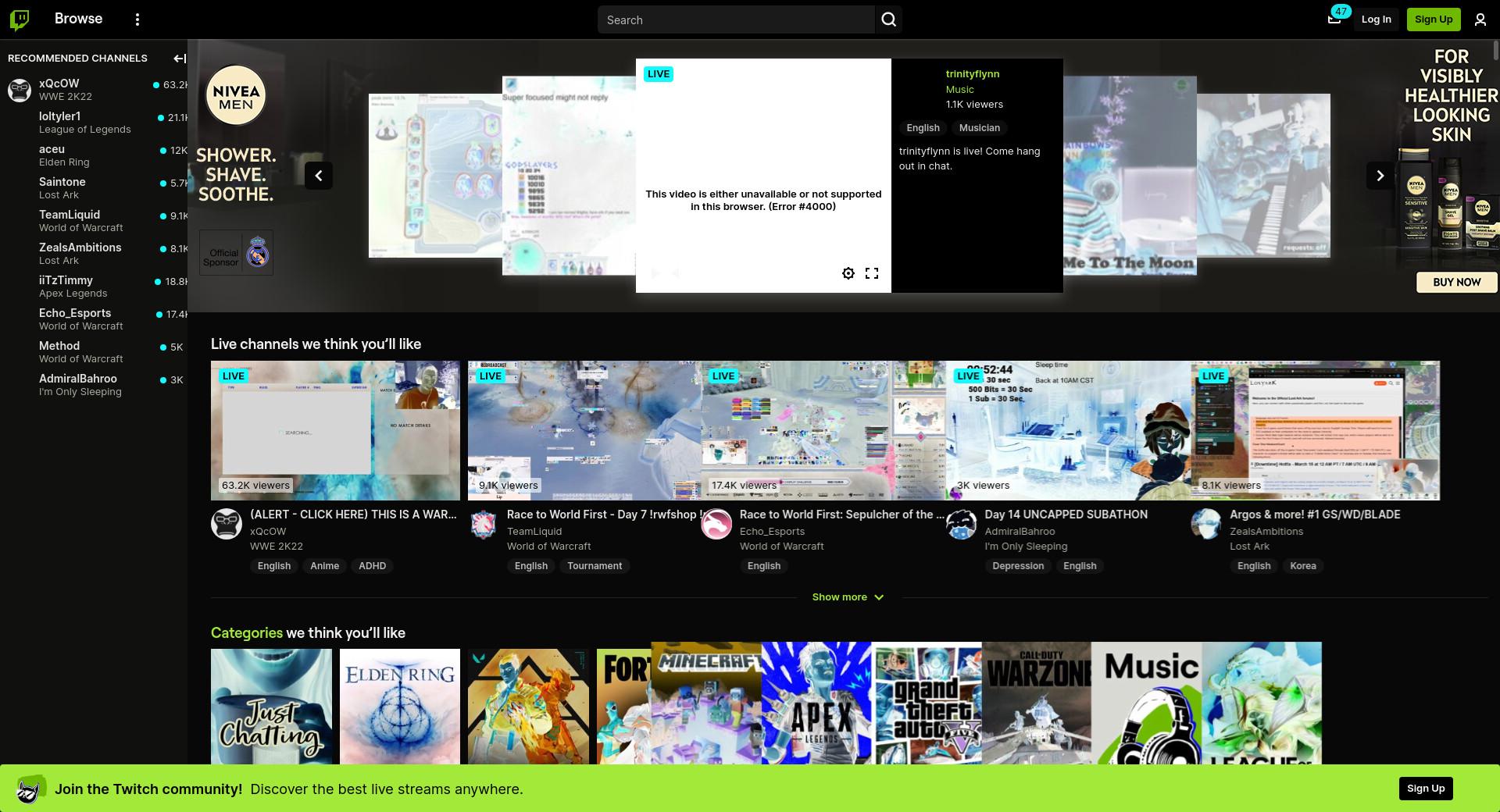Screen dimensions: 1500x812
Task: Expand Show more live channels
Action: click(848, 597)
